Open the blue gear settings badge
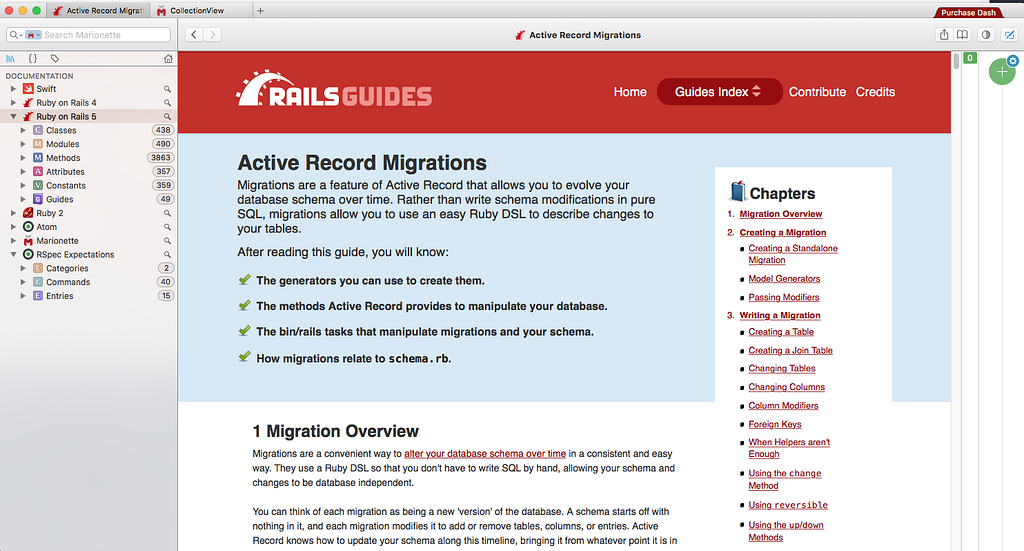This screenshot has height=551, width=1024. click(1013, 61)
